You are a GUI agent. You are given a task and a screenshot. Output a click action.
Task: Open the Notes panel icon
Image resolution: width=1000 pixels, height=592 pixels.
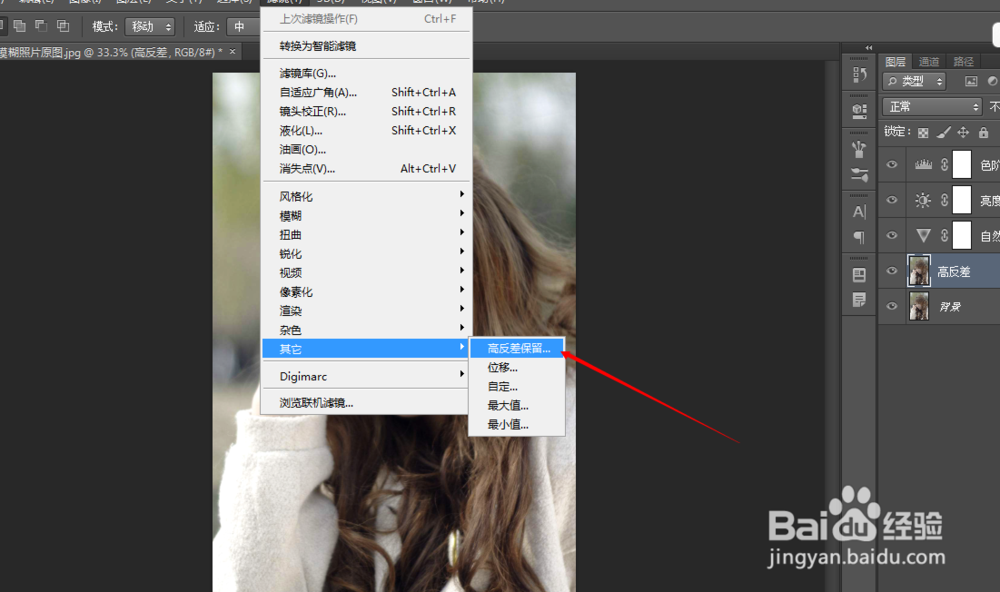859,300
